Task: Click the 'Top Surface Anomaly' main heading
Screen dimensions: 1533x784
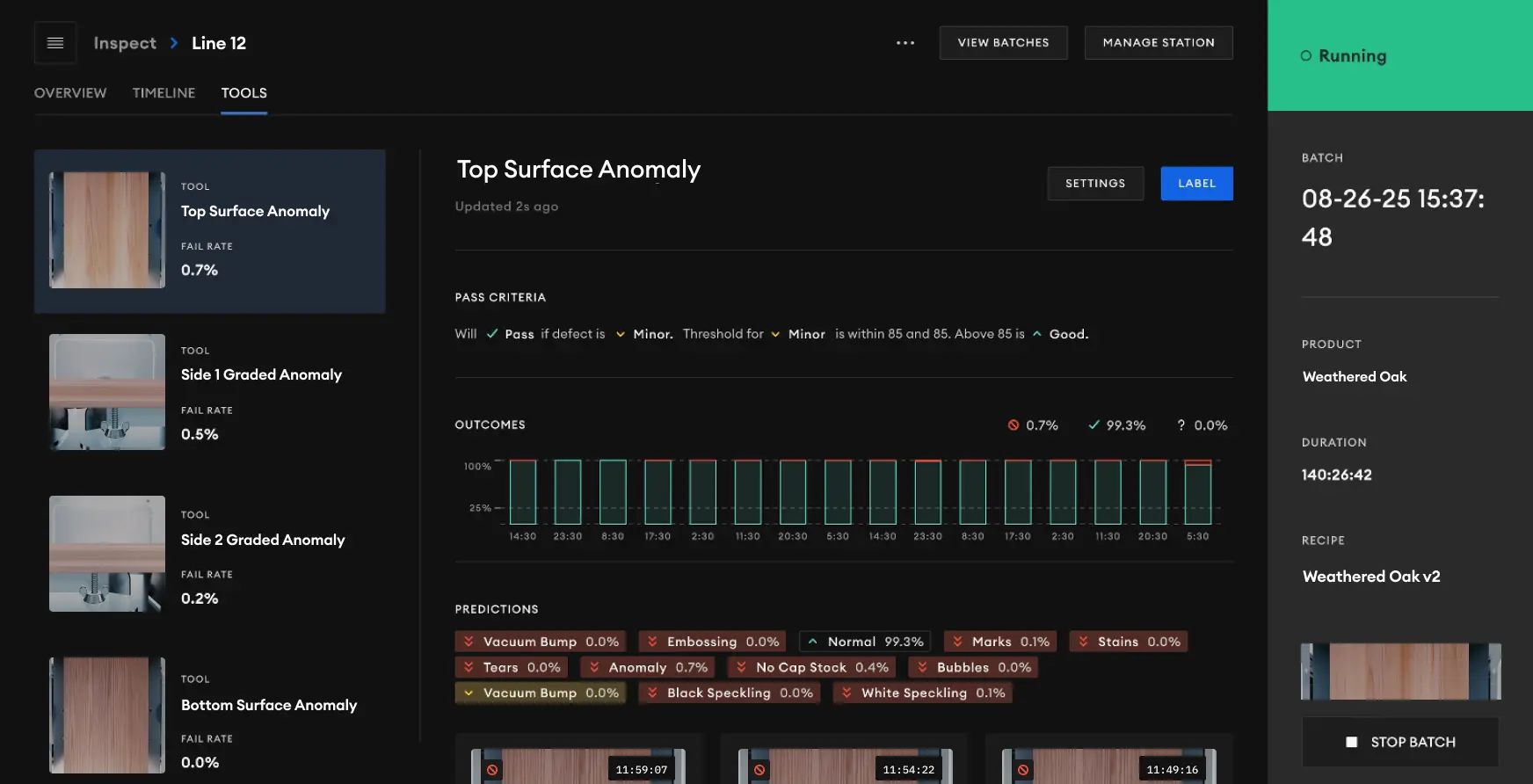Action: click(x=578, y=170)
